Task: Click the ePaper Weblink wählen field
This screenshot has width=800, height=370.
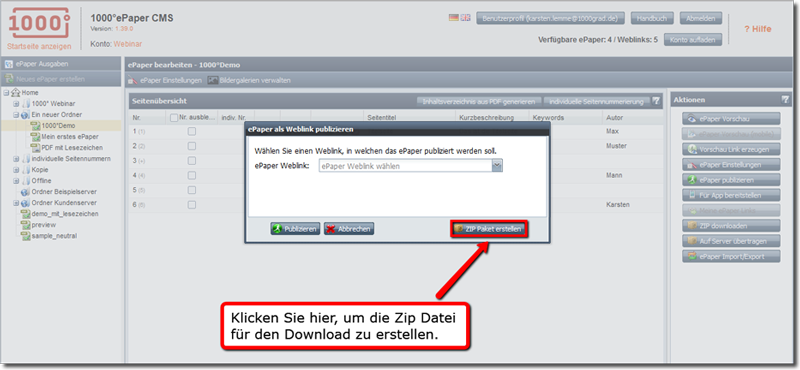Action: tap(406, 166)
